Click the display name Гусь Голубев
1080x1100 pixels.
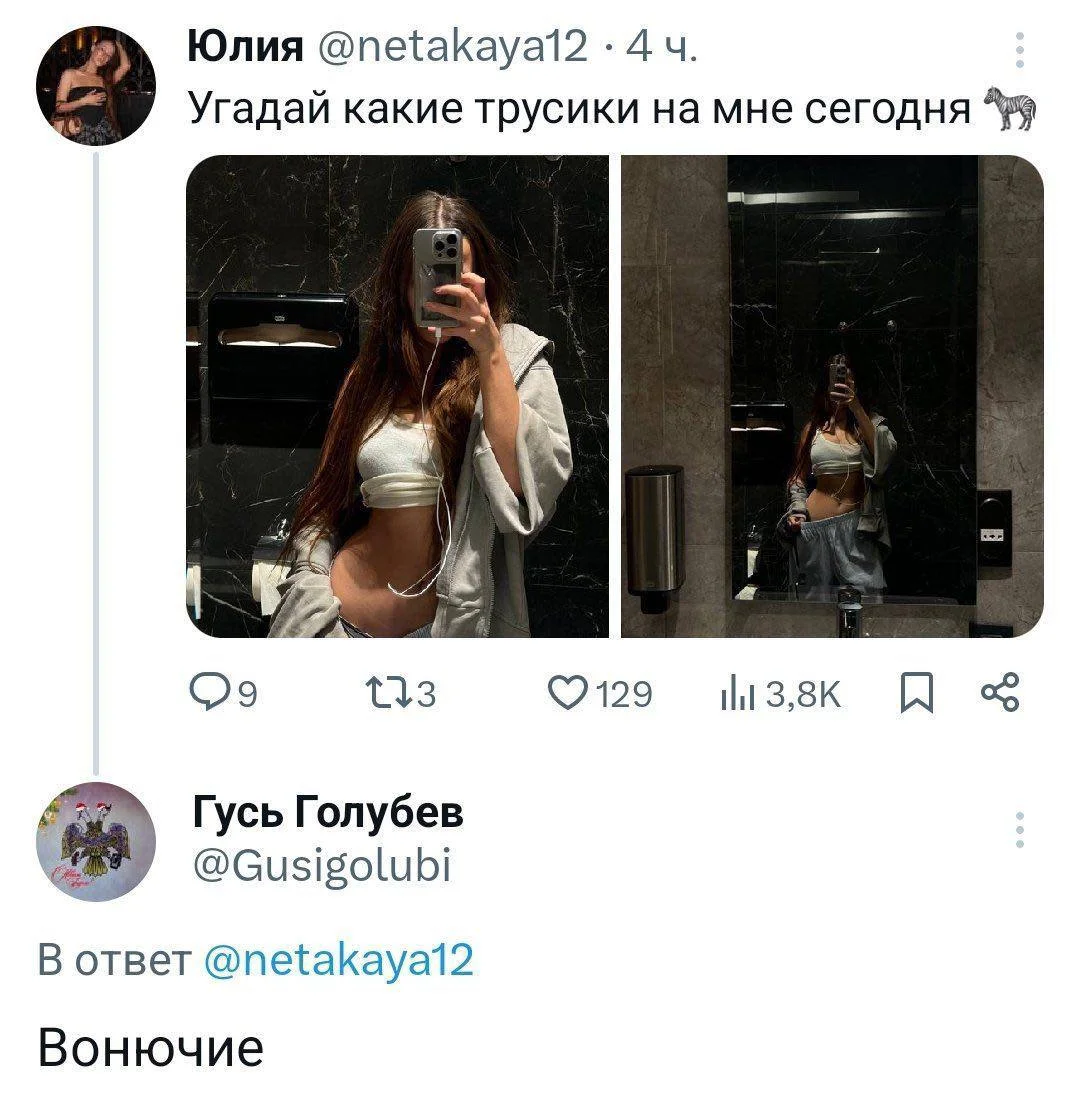[x=327, y=814]
